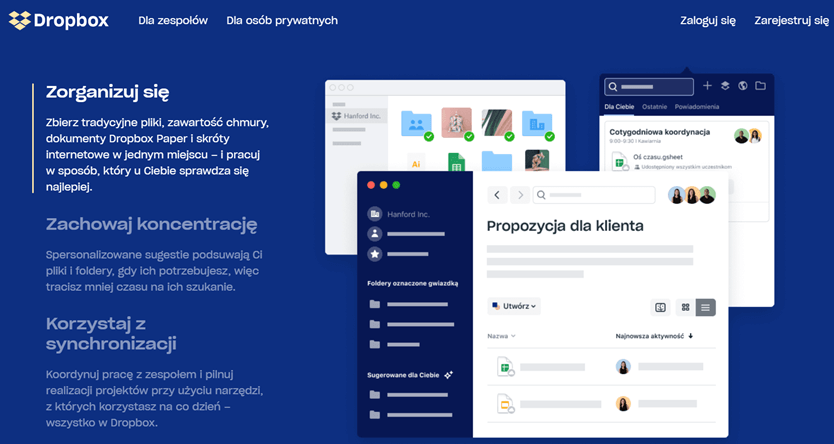This screenshot has width=834, height=444.
Task: Open the Dla zespołów menu item
Action: (x=173, y=21)
